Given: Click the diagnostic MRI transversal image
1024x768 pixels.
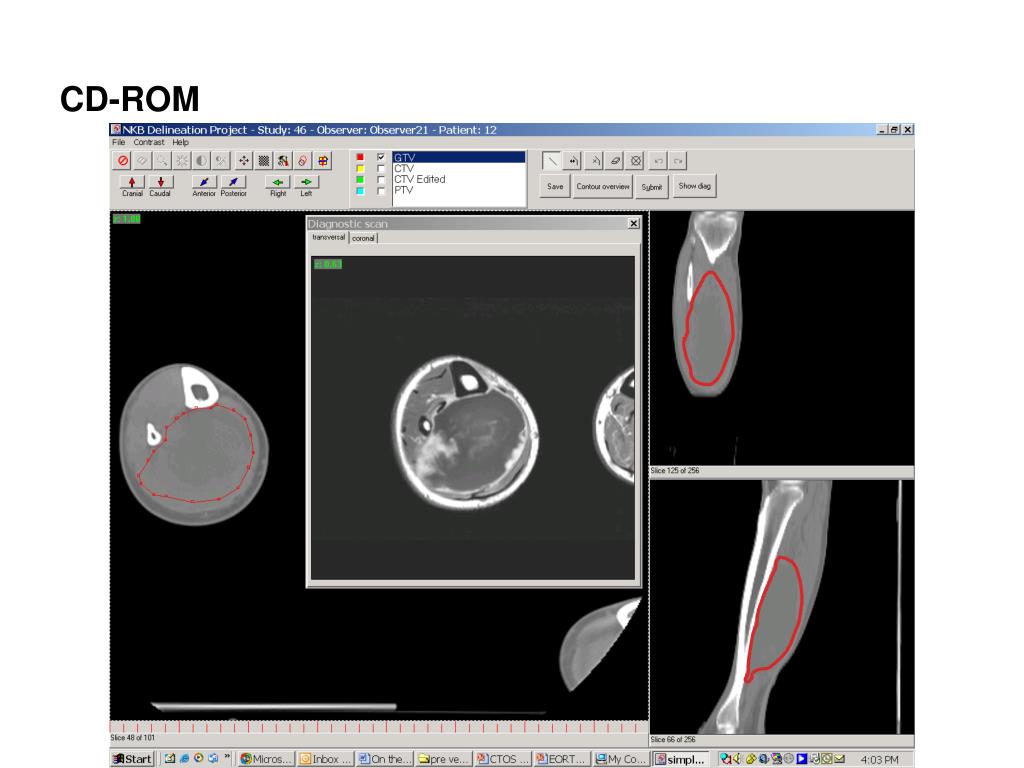Looking at the screenshot, I should 473,418.
